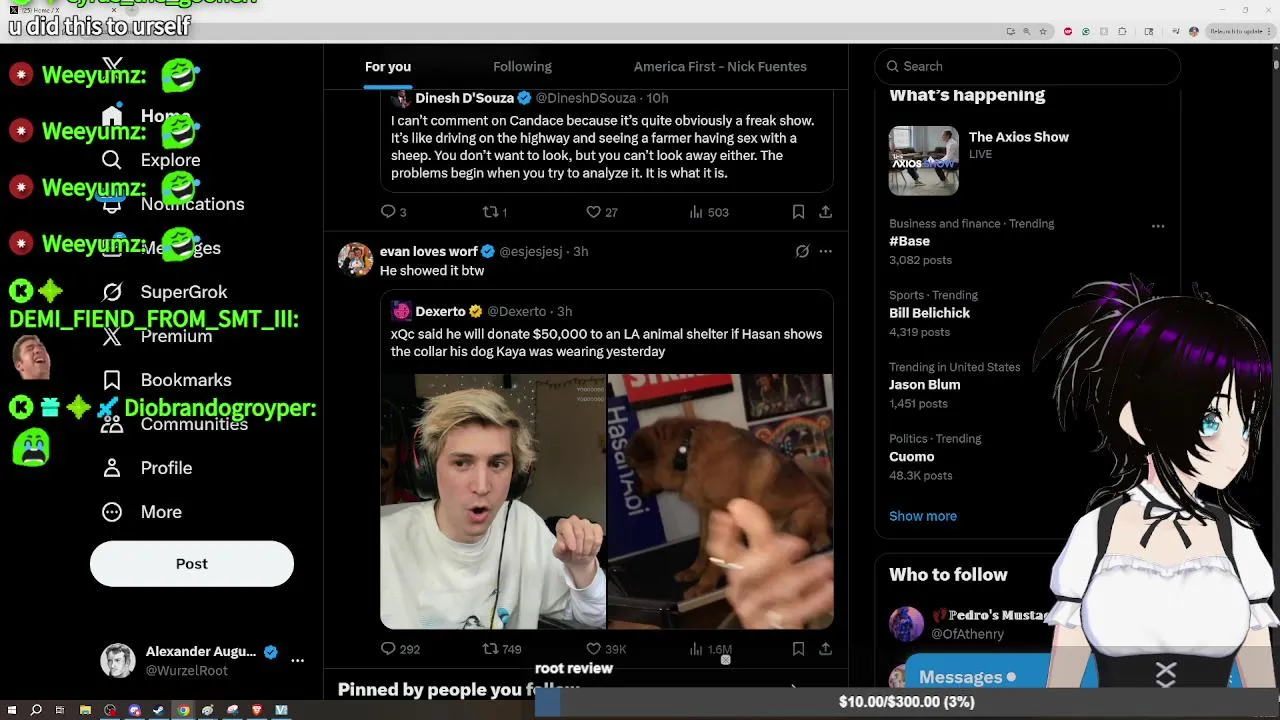The height and width of the screenshot is (720, 1280).
Task: Bookmark Dinesh D'Souza's post
Action: (798, 212)
